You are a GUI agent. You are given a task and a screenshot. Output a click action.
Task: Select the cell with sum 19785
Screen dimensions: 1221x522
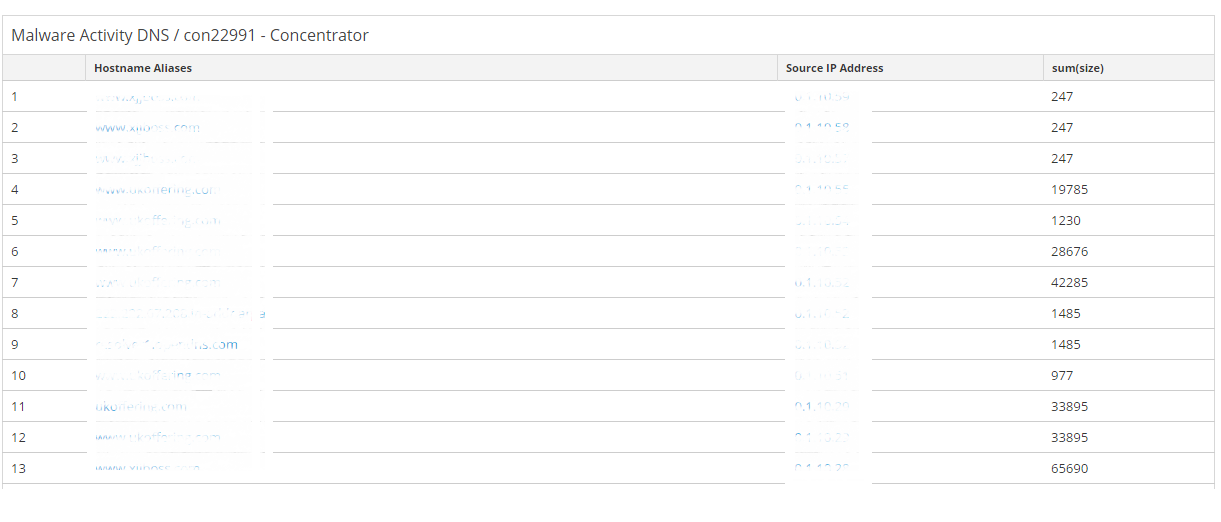1069,190
